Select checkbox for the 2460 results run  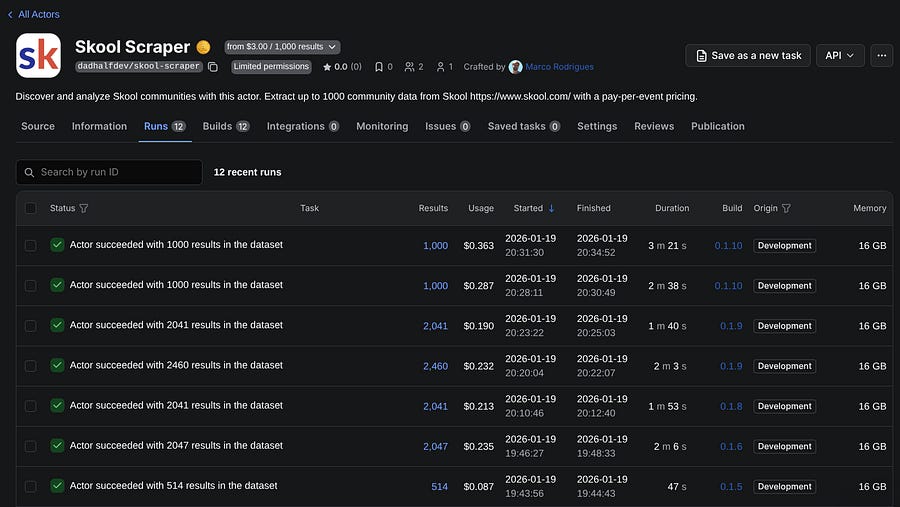[x=30, y=366]
